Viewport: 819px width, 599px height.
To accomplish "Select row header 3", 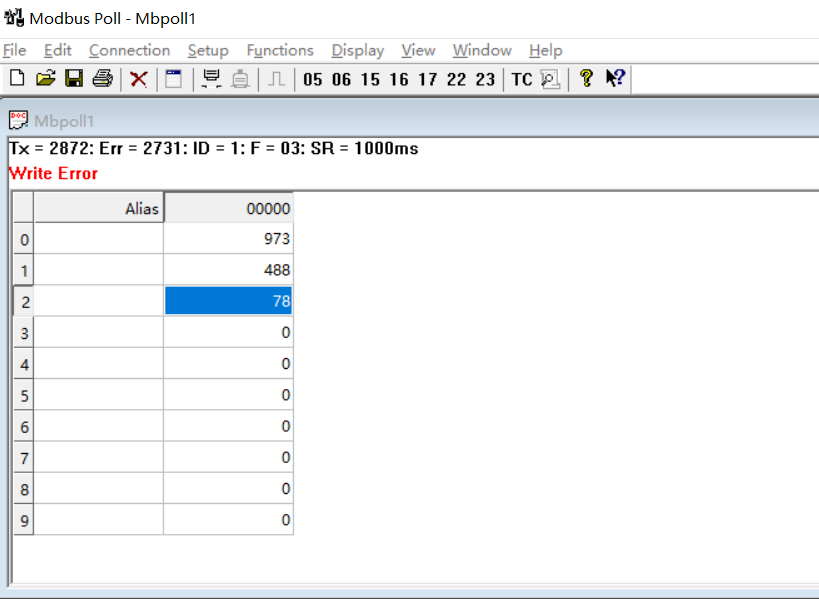I will point(24,333).
